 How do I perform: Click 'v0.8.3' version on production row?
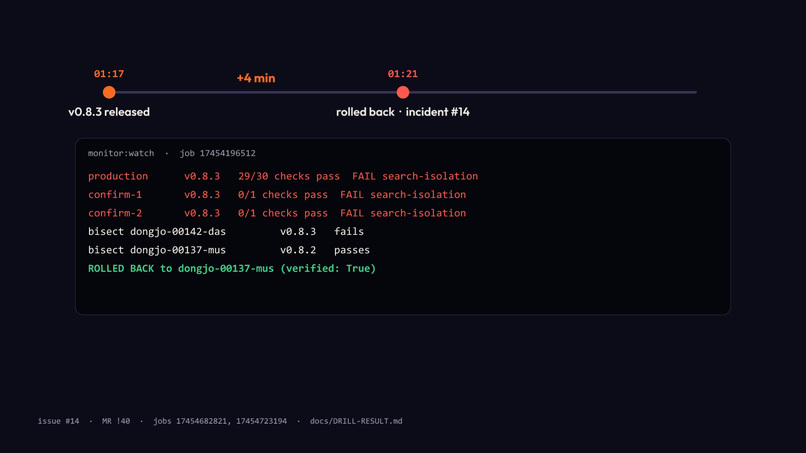[202, 176]
